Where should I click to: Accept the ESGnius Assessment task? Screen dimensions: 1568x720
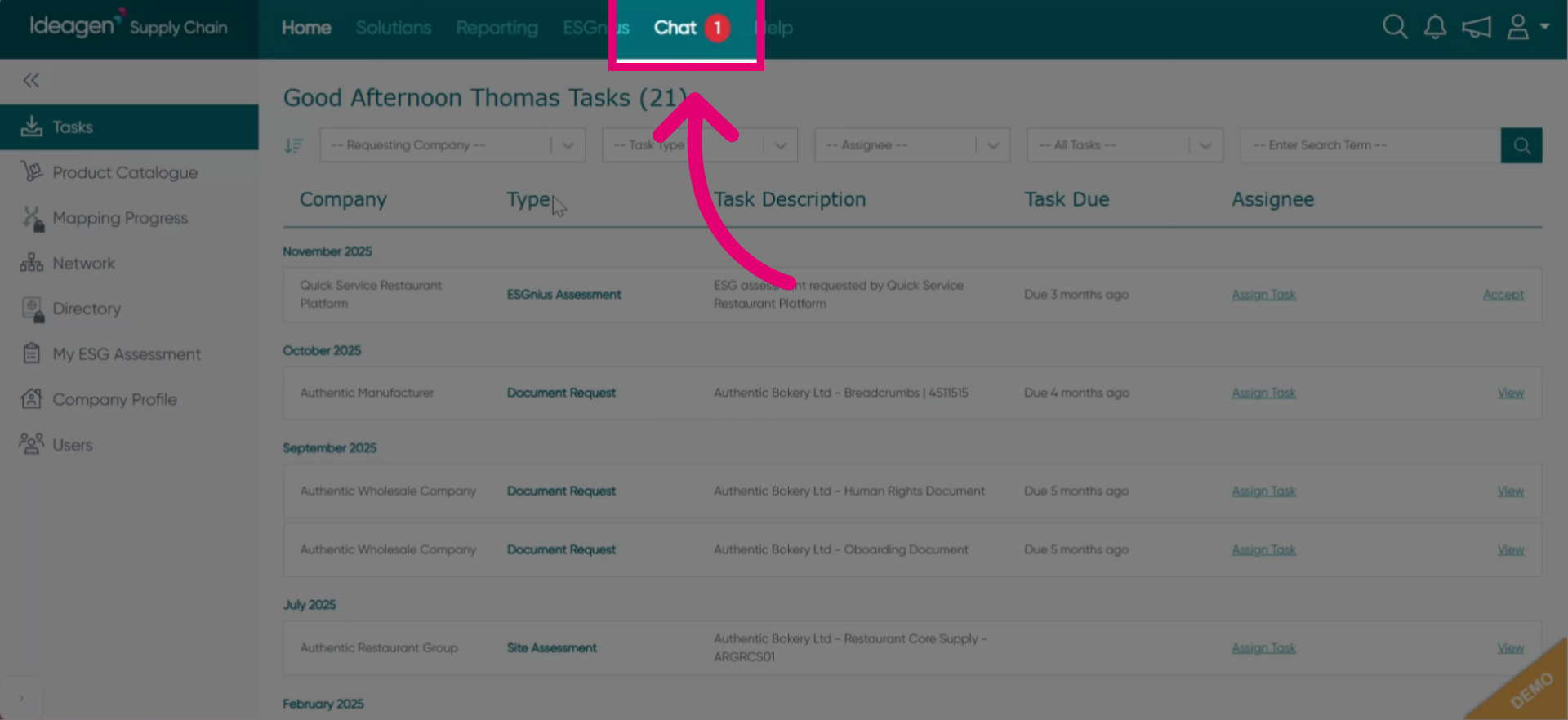[x=1503, y=295]
